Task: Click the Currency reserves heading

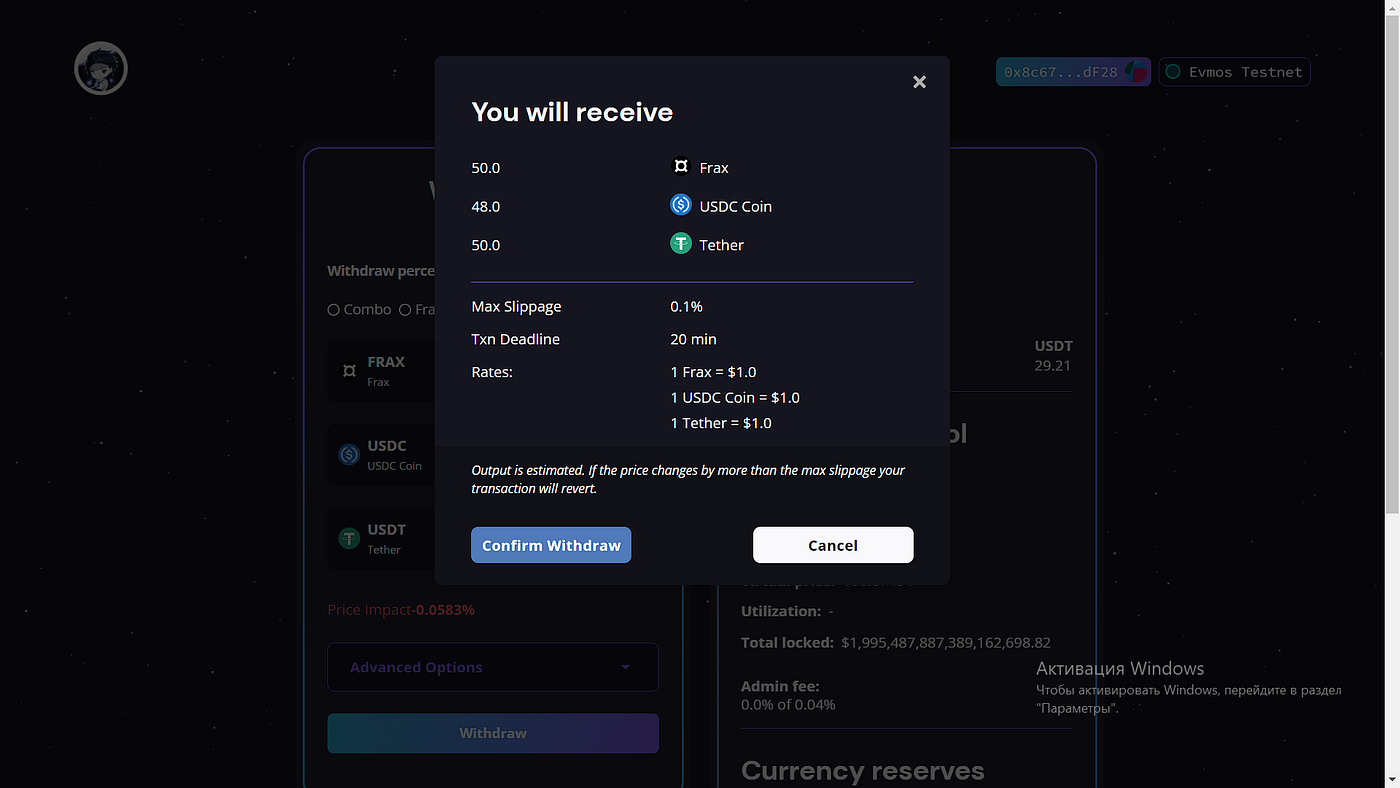Action: [863, 771]
